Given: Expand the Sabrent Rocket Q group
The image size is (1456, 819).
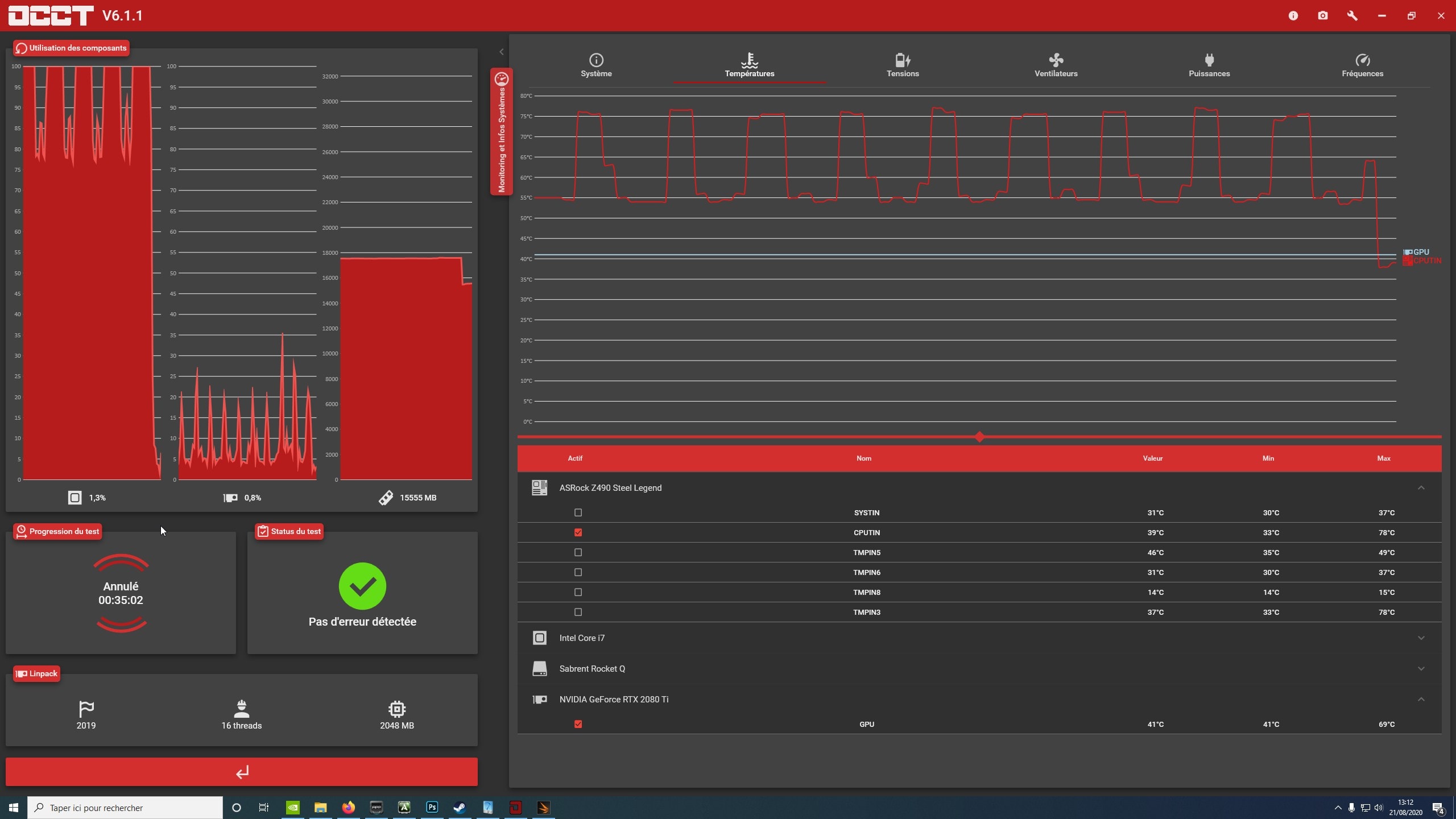Looking at the screenshot, I should tap(1421, 668).
